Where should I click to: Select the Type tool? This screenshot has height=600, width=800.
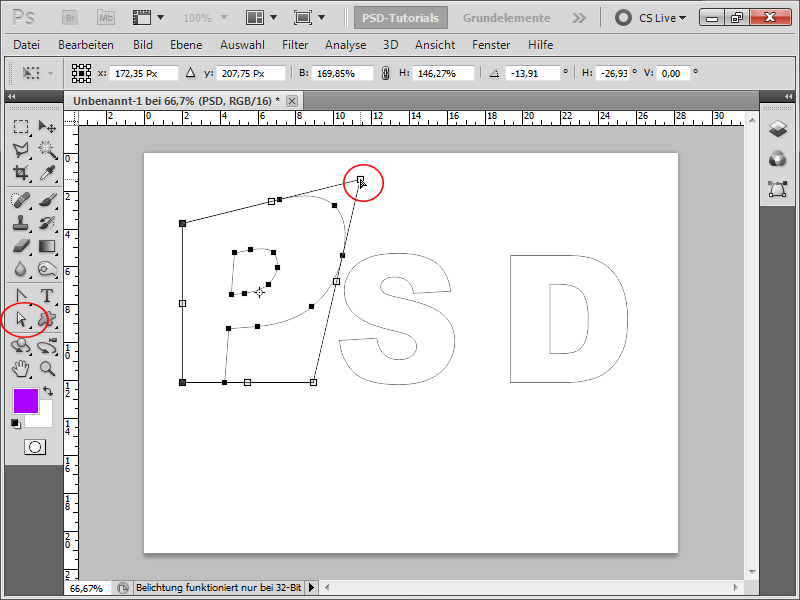point(47,296)
